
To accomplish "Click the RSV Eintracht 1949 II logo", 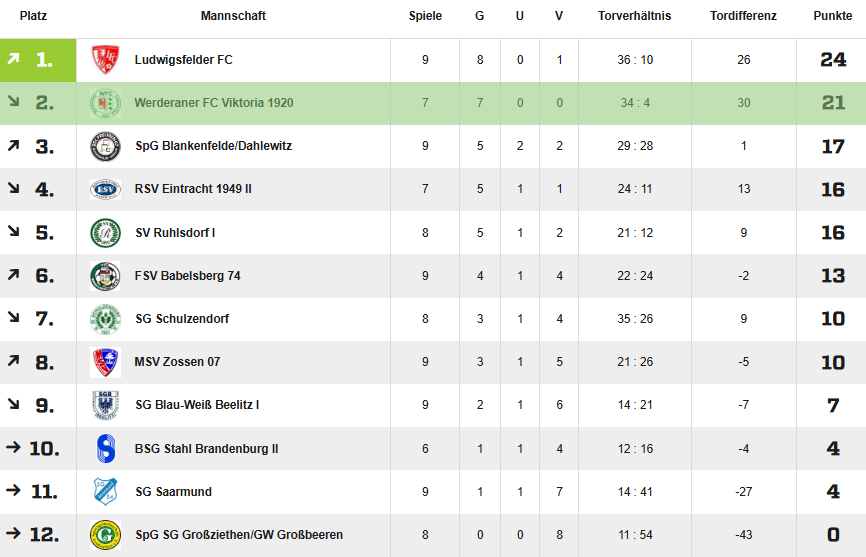I will pos(105,189).
